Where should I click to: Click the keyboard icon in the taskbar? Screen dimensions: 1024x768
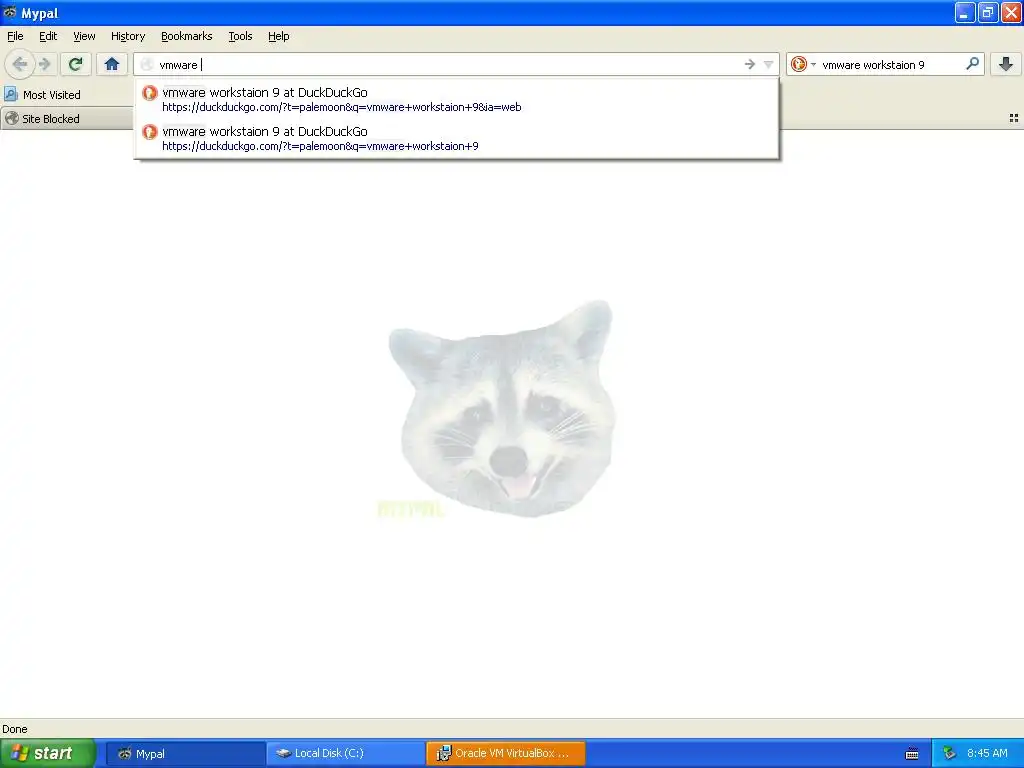[912, 754]
